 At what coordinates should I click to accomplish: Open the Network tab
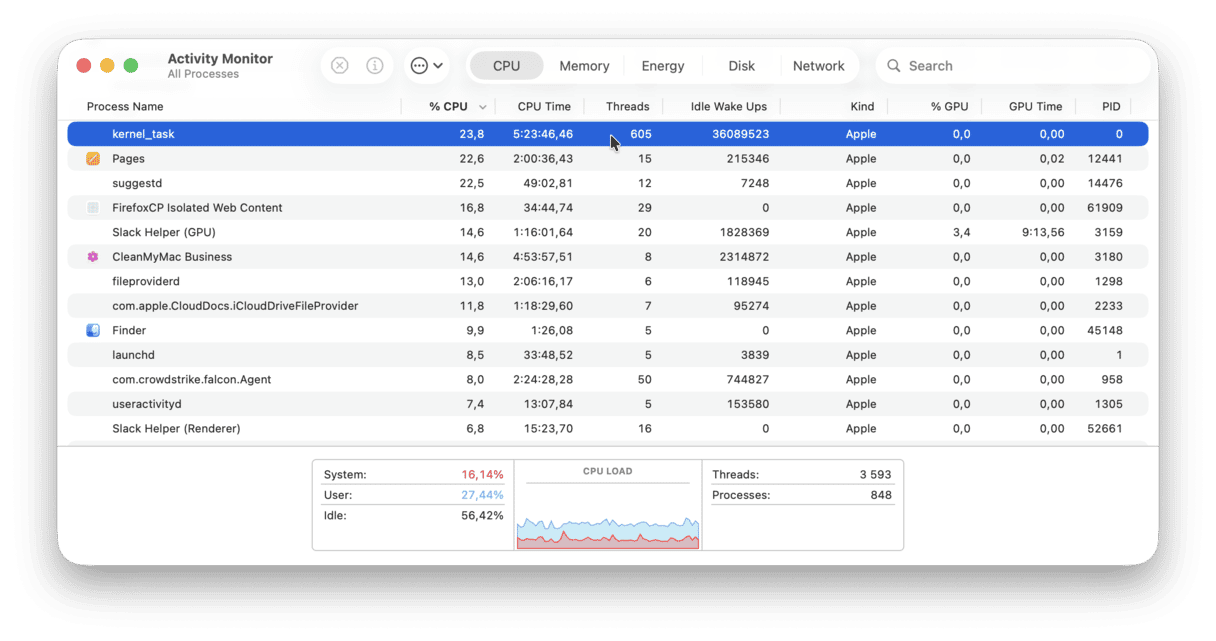coord(819,65)
